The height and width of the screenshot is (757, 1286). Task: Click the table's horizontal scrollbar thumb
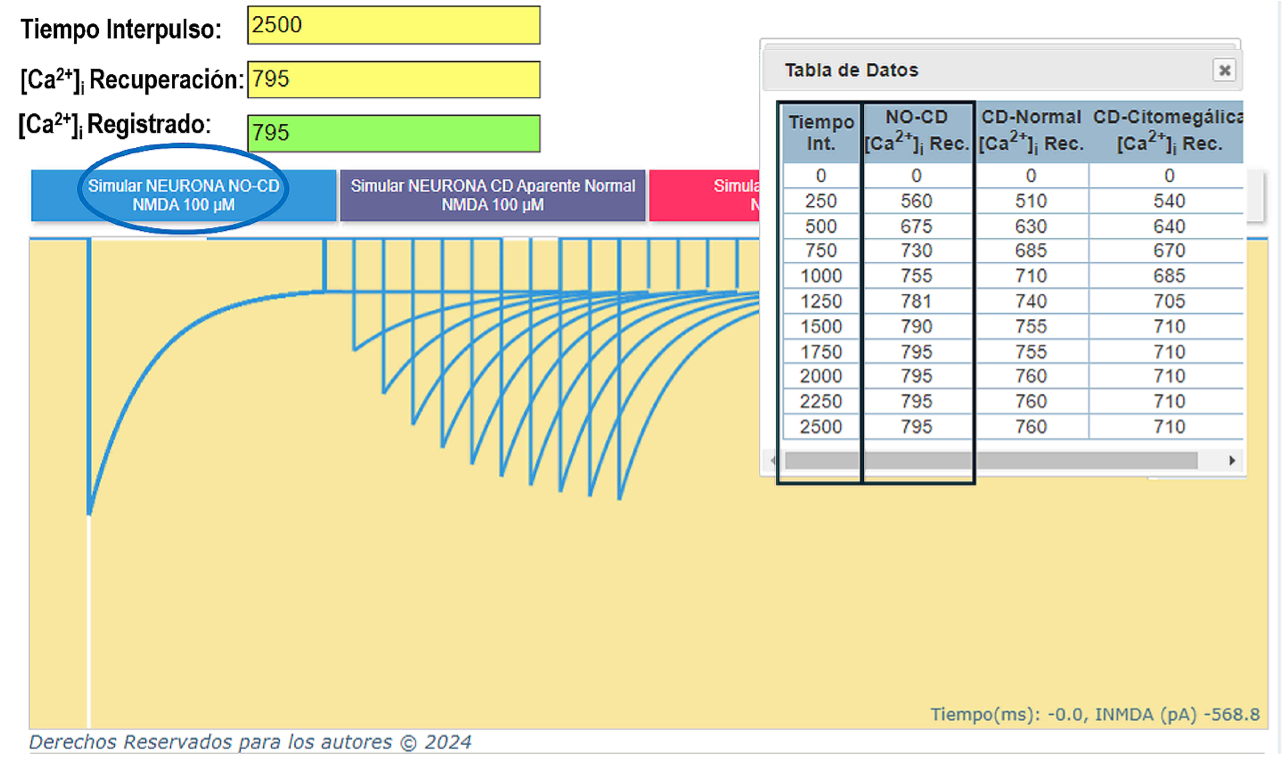(990, 461)
